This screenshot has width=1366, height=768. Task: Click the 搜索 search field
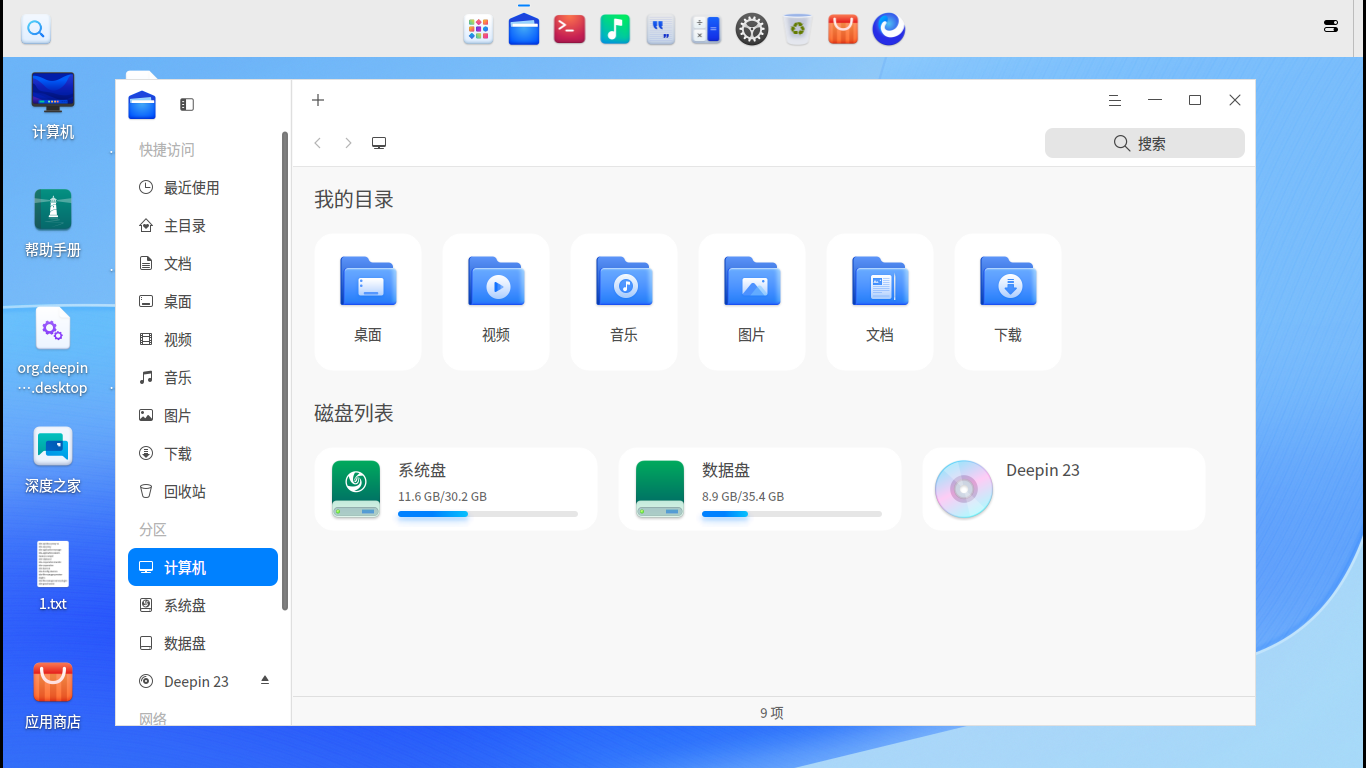point(1145,143)
